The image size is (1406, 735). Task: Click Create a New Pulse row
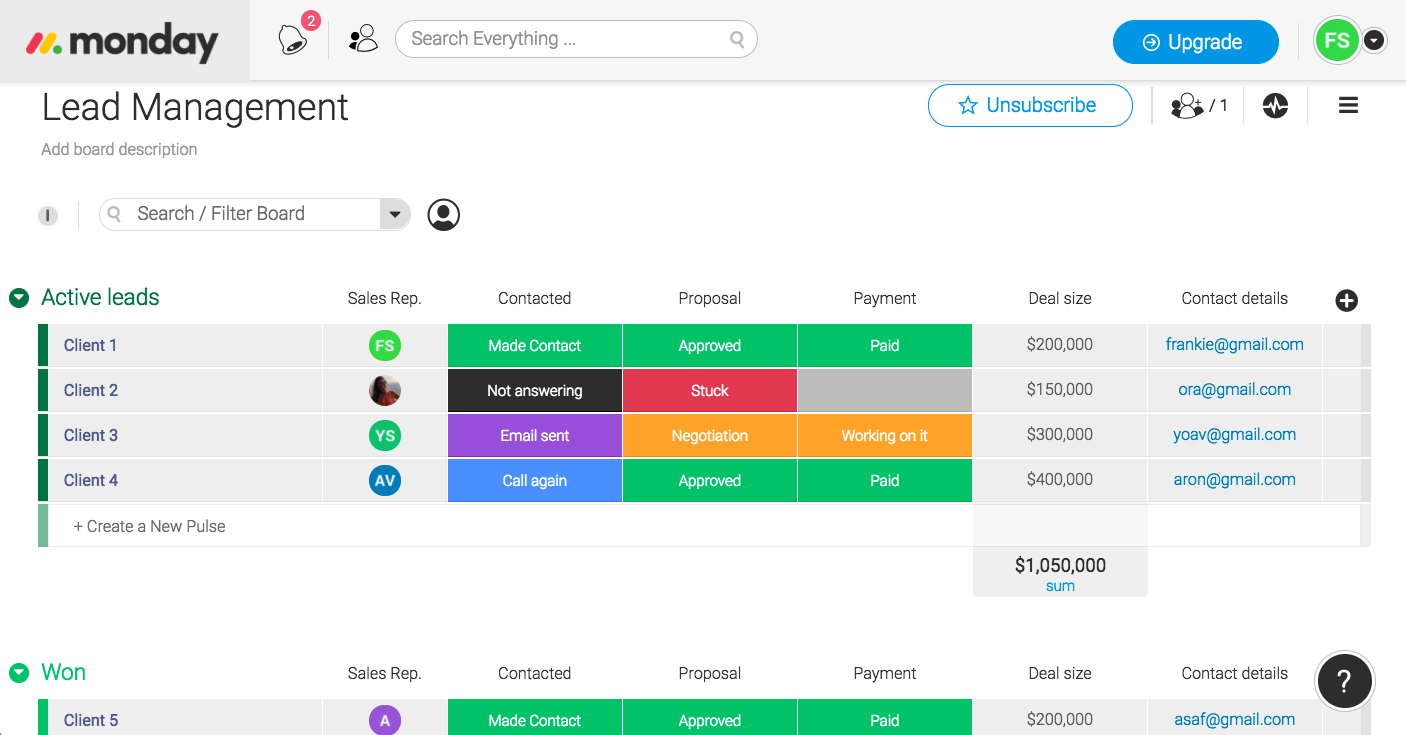(x=150, y=526)
